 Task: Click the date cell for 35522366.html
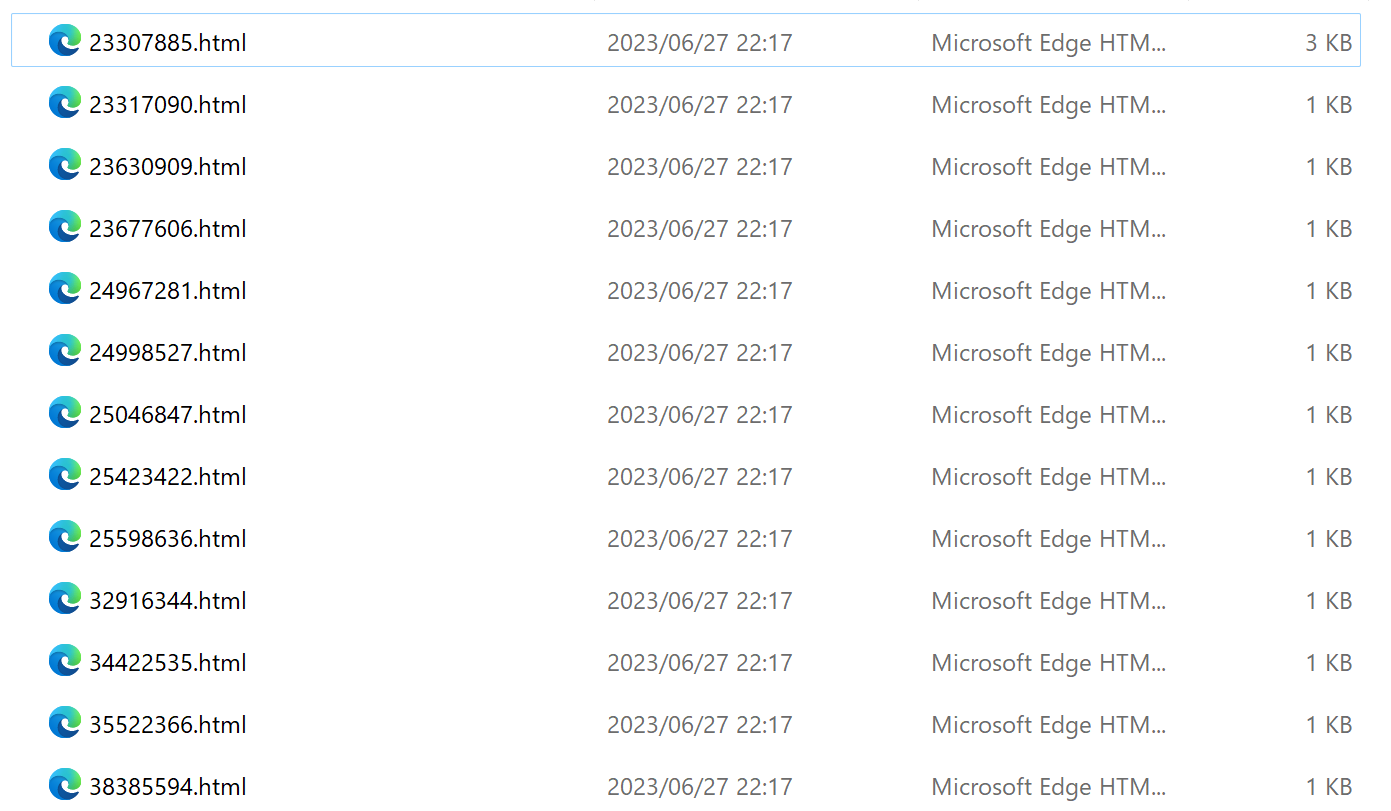pyautogui.click(x=699, y=722)
